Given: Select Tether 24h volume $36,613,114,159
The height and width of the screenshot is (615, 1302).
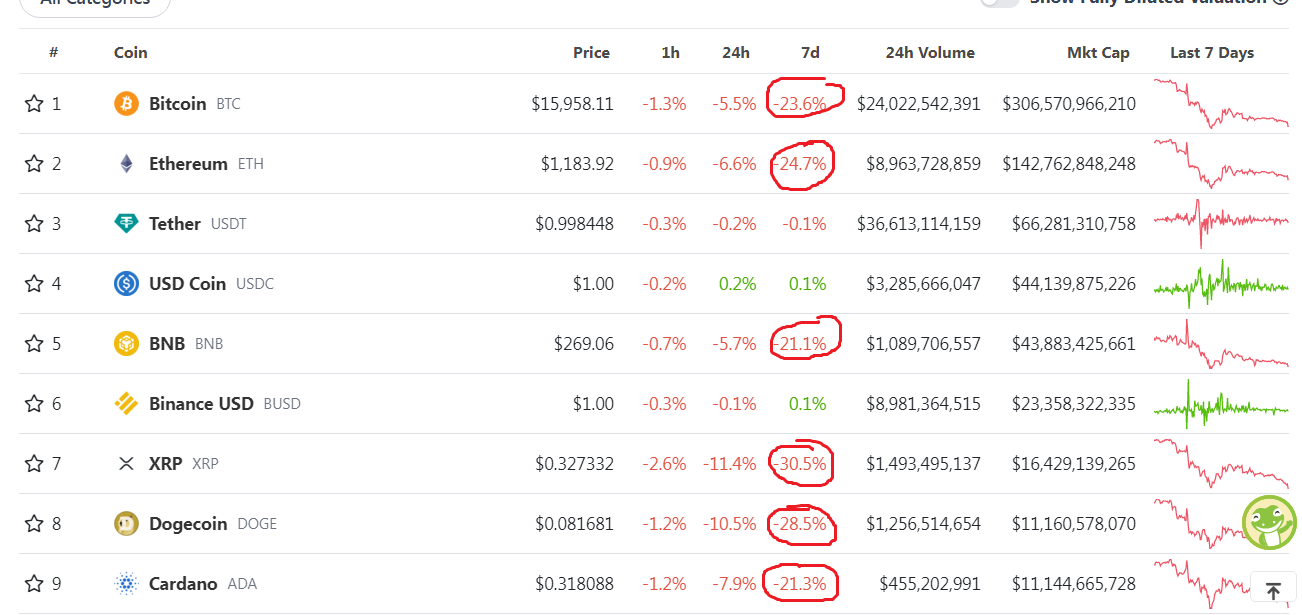Looking at the screenshot, I should (x=919, y=224).
